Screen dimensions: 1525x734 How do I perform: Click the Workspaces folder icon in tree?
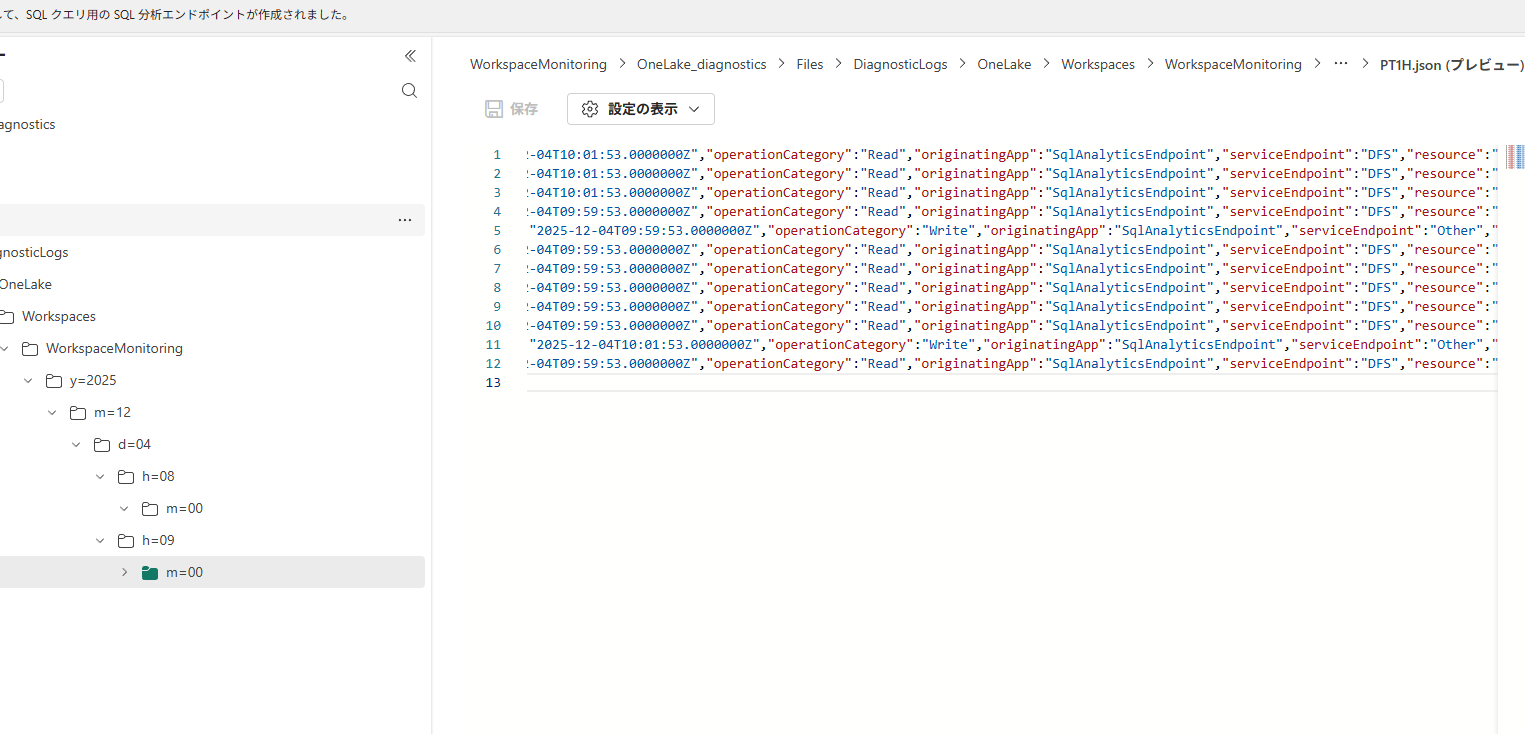click(x=6, y=317)
